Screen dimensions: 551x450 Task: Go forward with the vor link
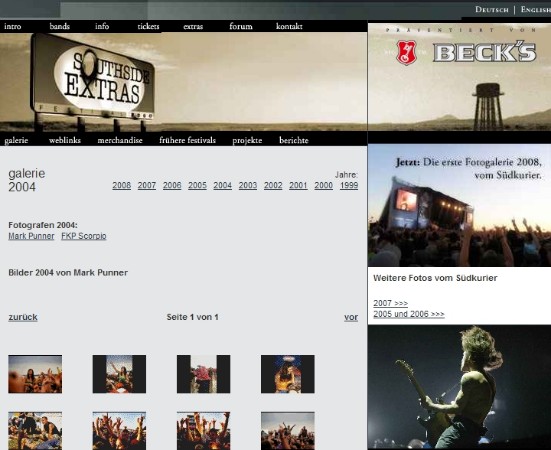point(351,317)
